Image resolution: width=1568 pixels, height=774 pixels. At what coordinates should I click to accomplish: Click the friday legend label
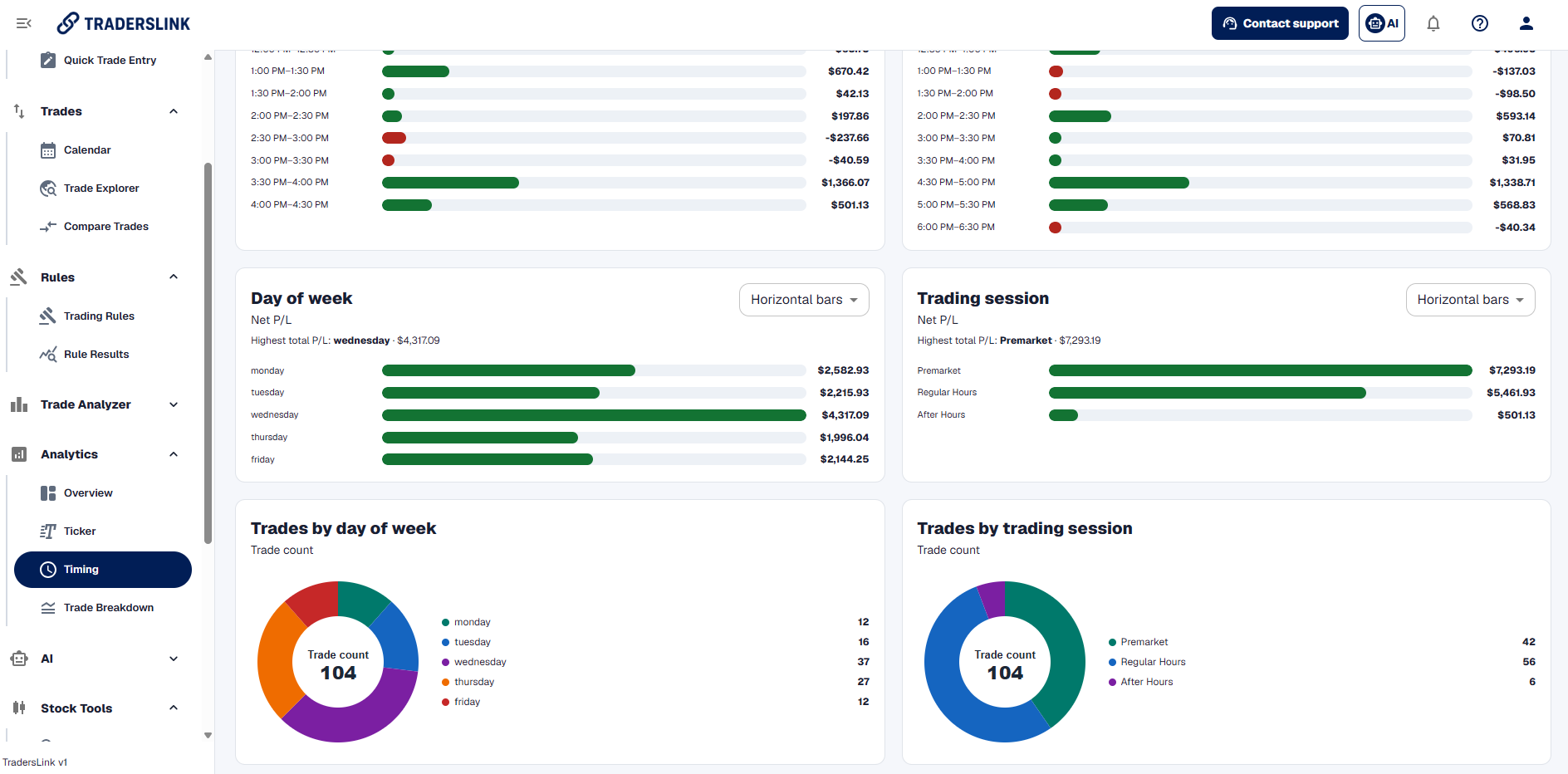pos(467,702)
